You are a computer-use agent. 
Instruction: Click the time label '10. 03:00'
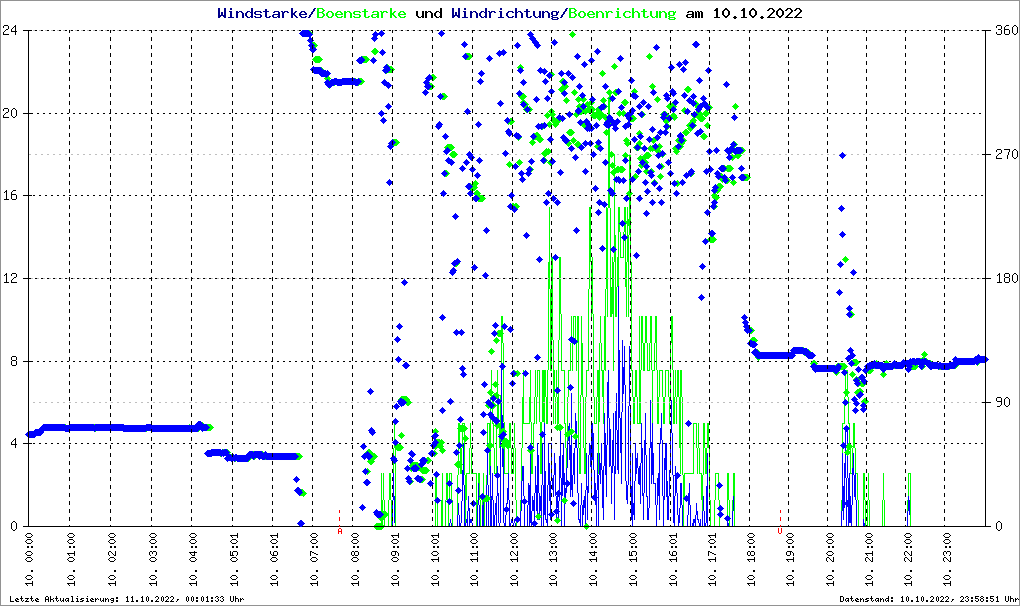152,559
